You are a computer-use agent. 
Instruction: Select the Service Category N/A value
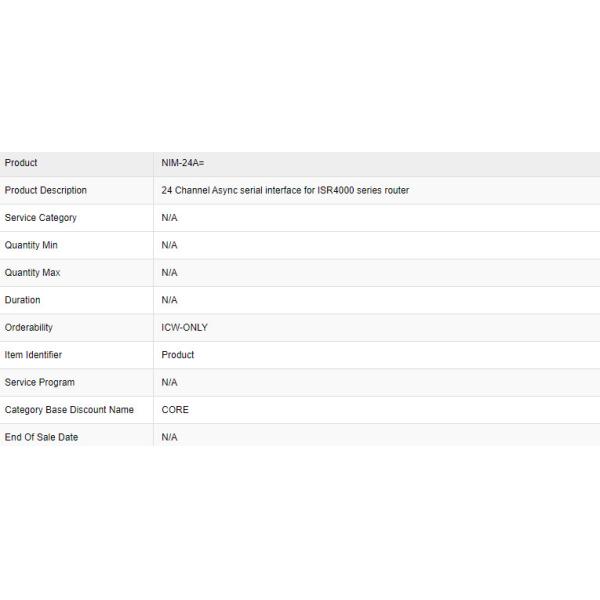click(x=170, y=218)
